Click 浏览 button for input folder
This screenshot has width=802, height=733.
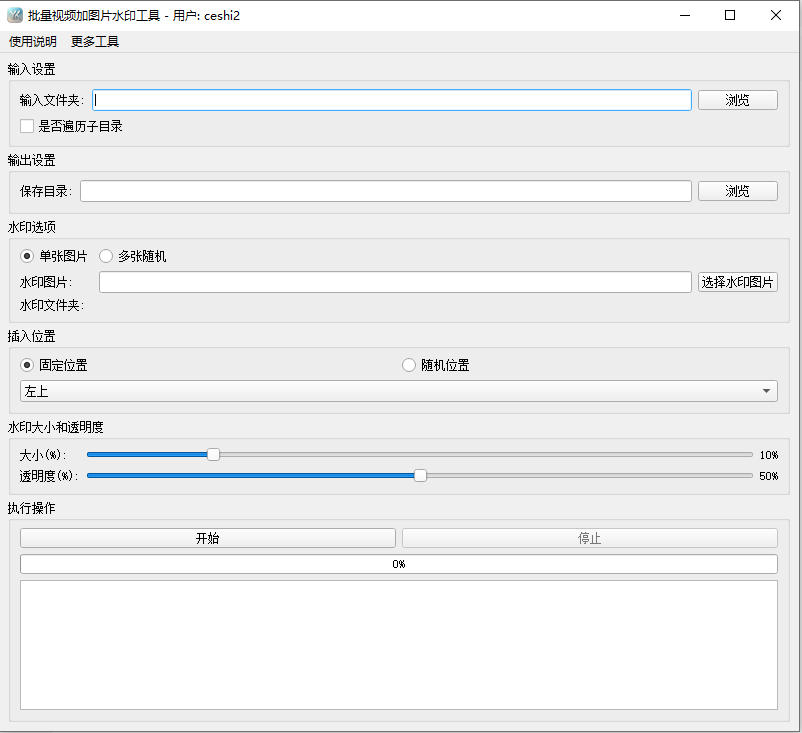(737, 100)
